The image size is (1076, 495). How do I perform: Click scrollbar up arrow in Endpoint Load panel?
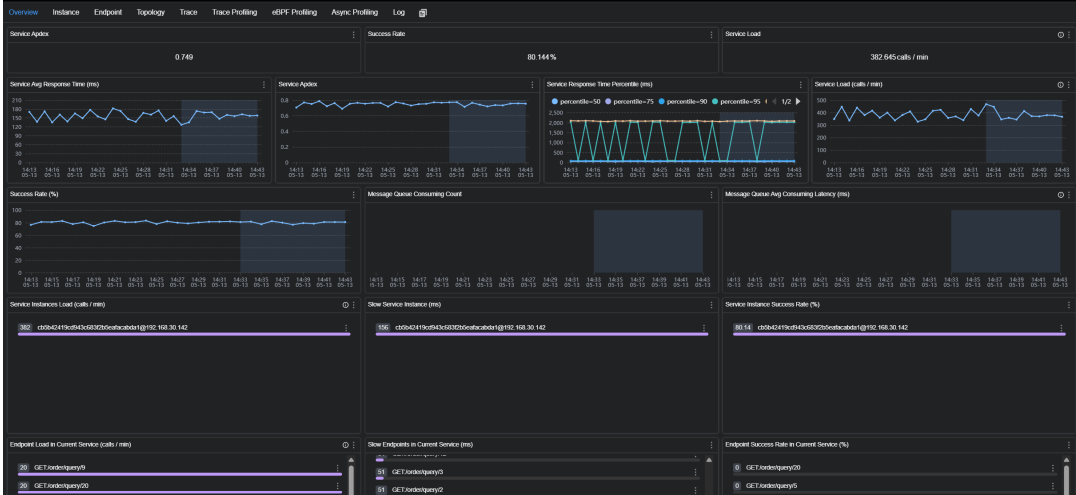pos(351,460)
